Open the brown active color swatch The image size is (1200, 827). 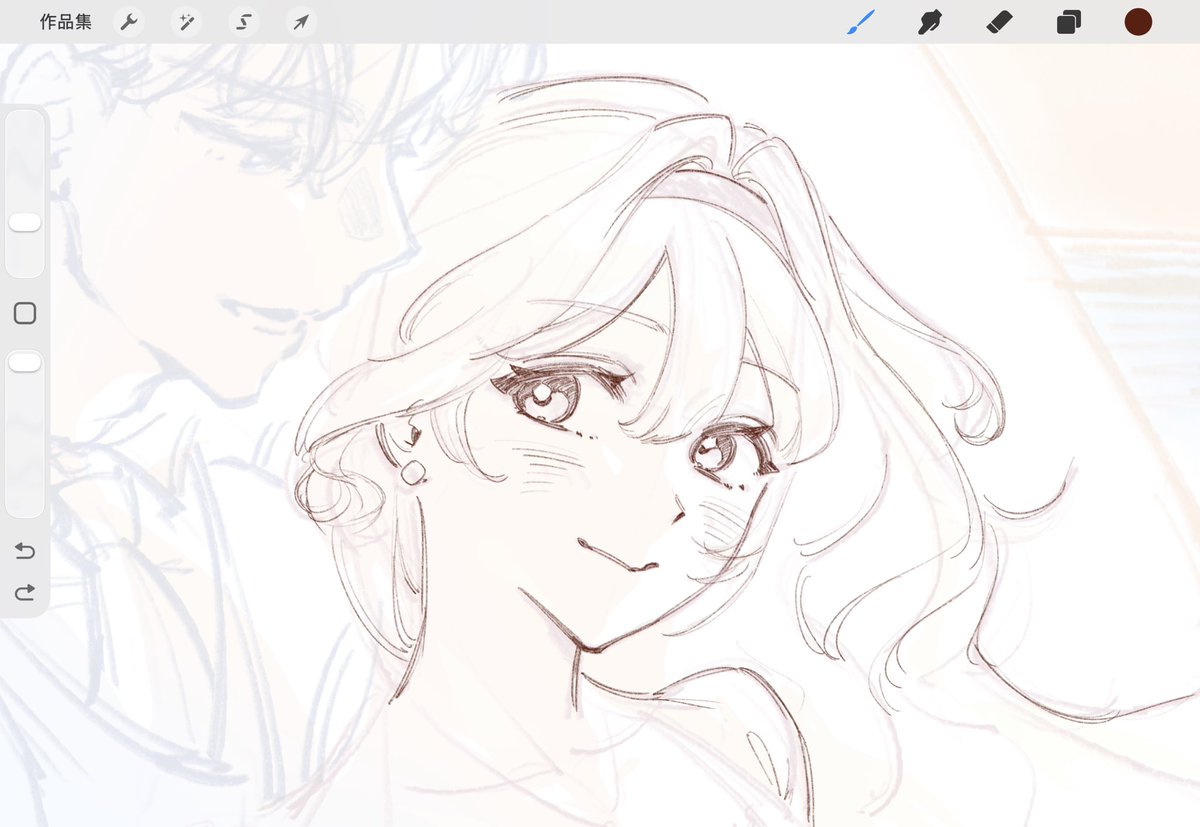(x=1138, y=22)
